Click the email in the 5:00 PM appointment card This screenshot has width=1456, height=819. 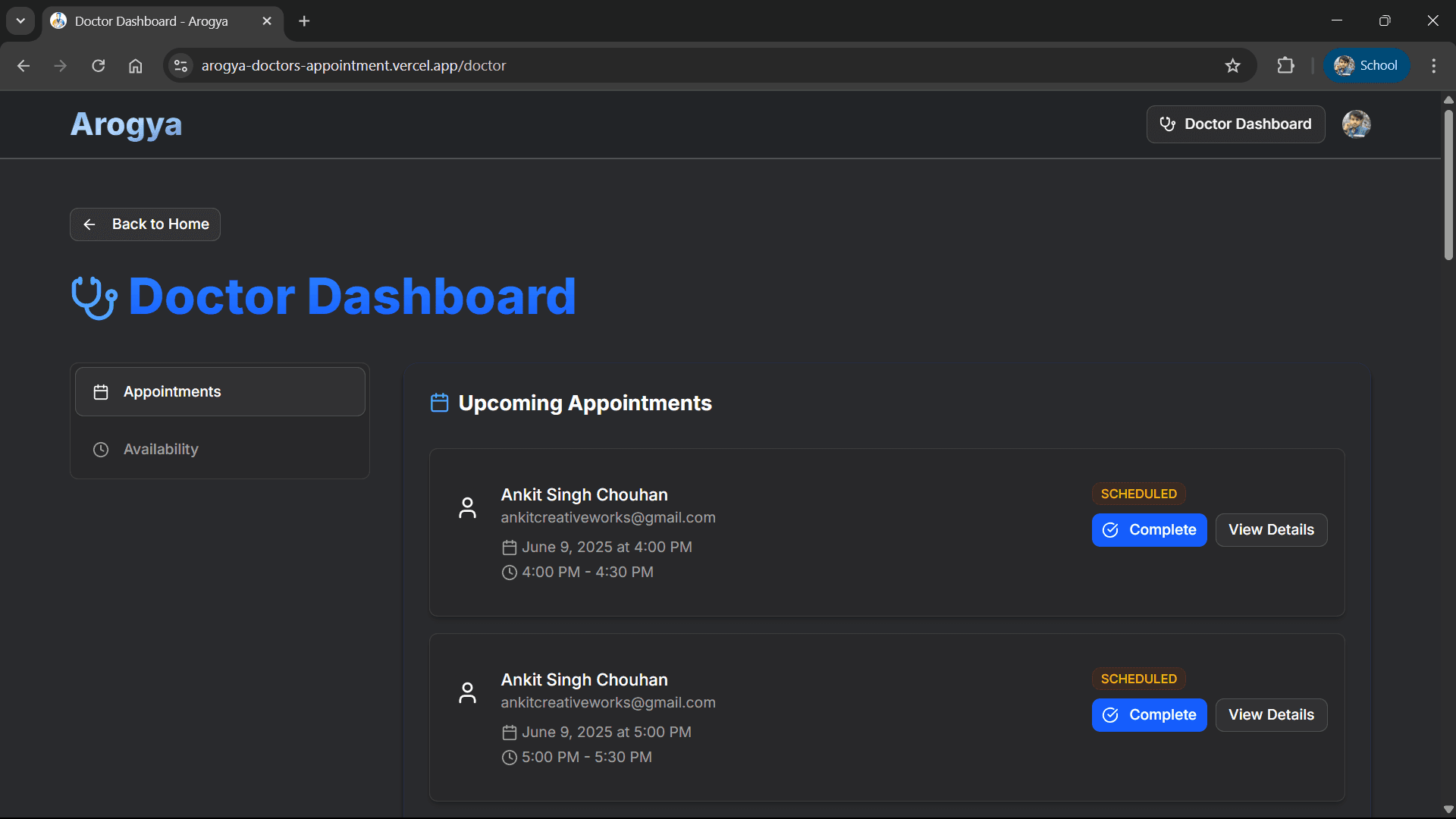(x=608, y=703)
